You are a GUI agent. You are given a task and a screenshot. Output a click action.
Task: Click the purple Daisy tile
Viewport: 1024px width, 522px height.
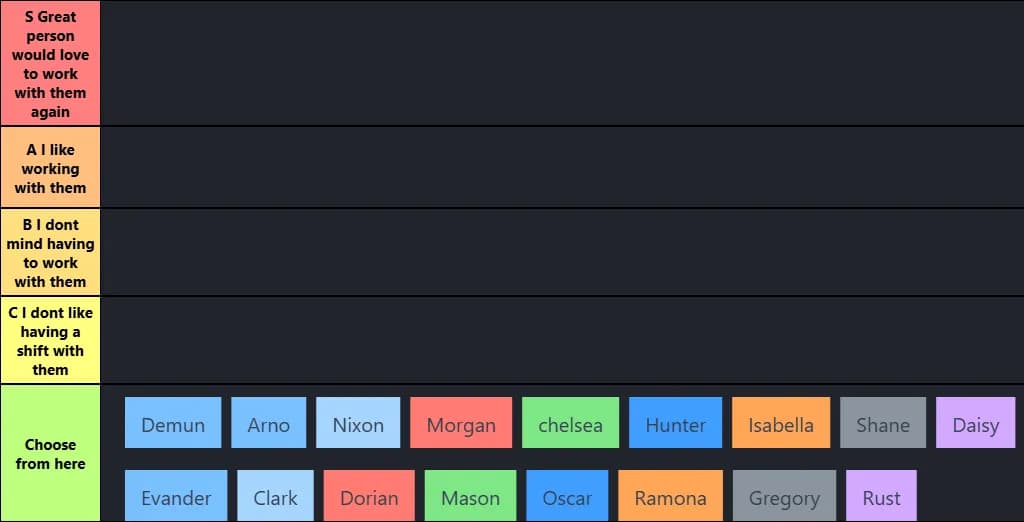(x=975, y=423)
